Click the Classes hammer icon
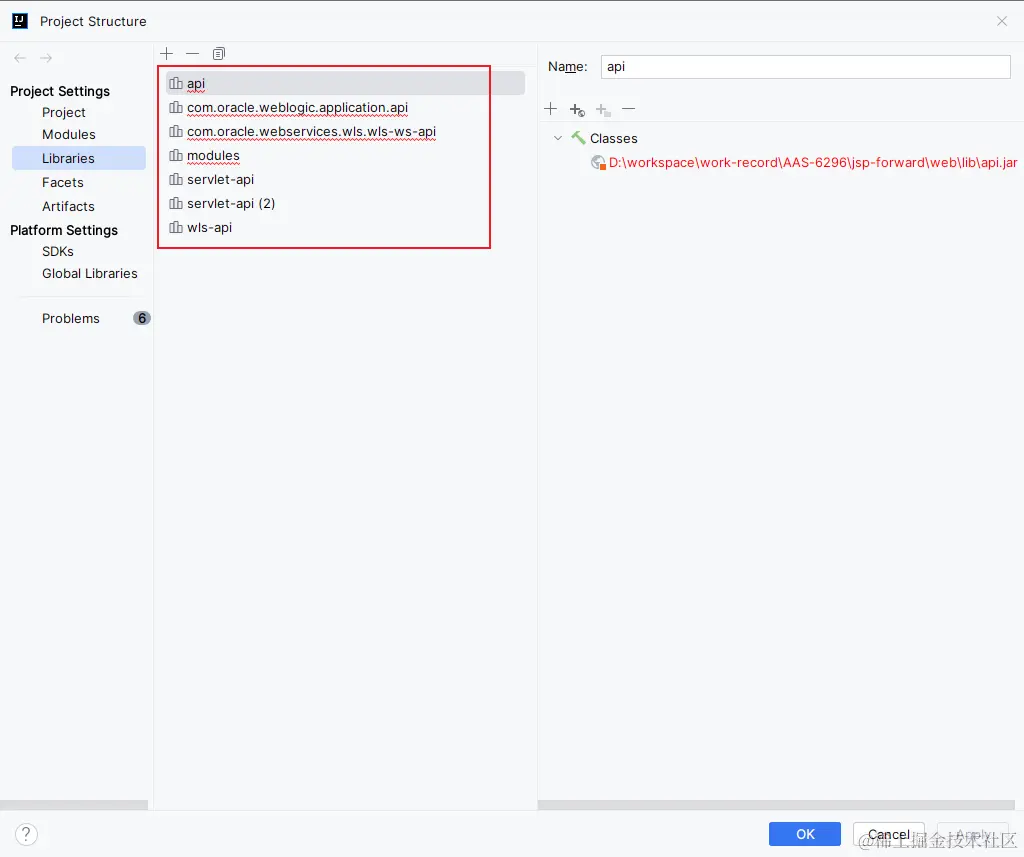This screenshot has width=1024, height=857. point(578,138)
